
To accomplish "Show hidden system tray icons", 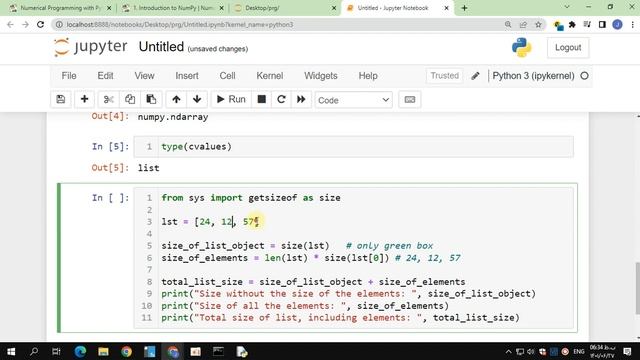I will tap(509, 351).
